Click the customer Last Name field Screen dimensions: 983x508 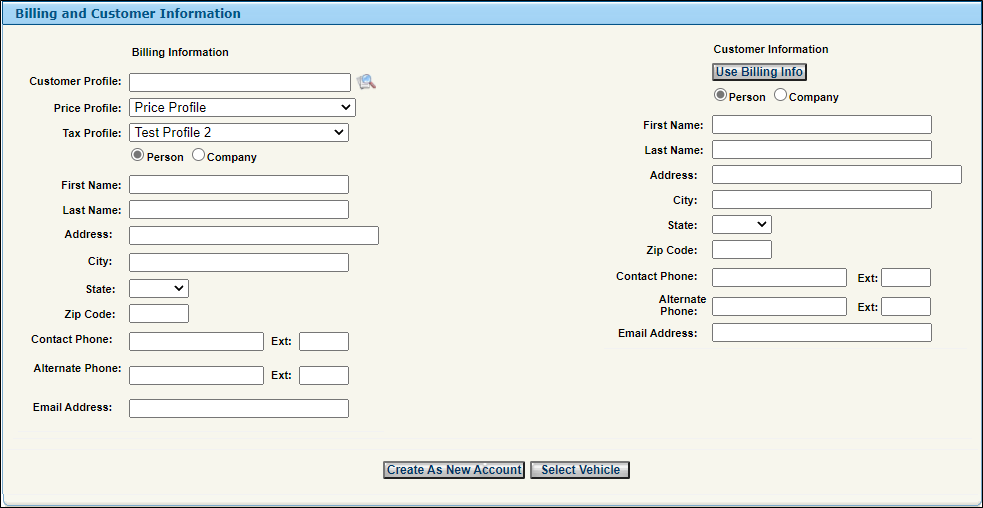pyautogui.click(x=822, y=149)
